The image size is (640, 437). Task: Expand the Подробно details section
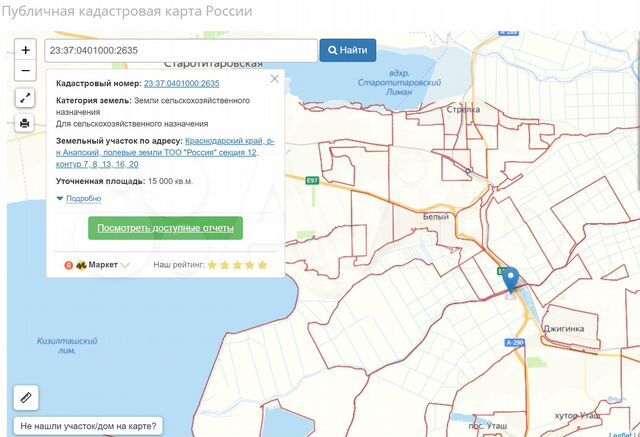point(83,198)
